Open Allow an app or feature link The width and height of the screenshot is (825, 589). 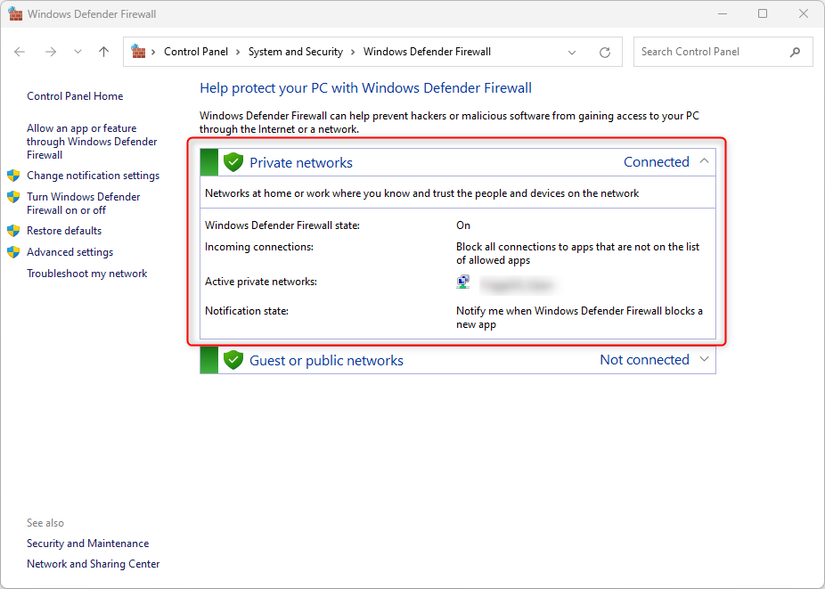[92, 142]
